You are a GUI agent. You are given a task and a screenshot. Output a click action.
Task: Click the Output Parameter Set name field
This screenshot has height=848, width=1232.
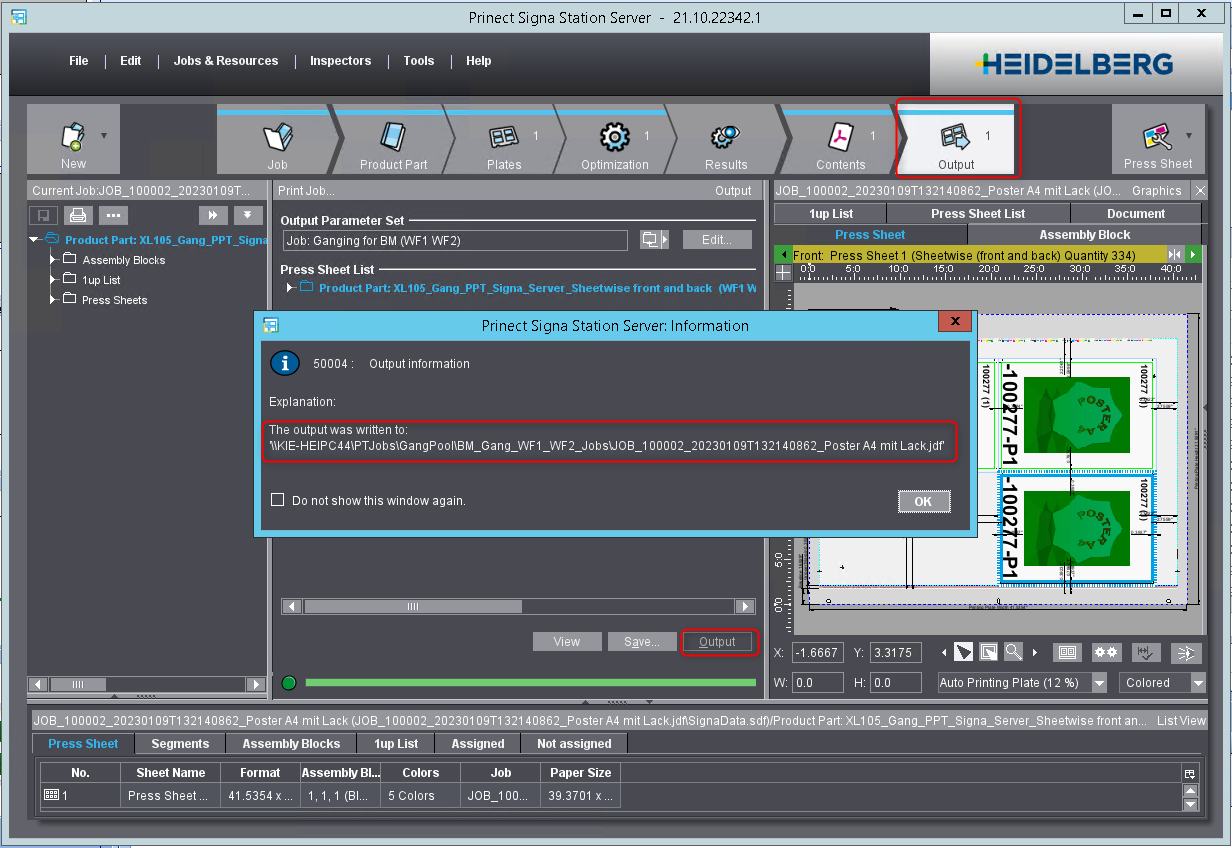coord(455,240)
